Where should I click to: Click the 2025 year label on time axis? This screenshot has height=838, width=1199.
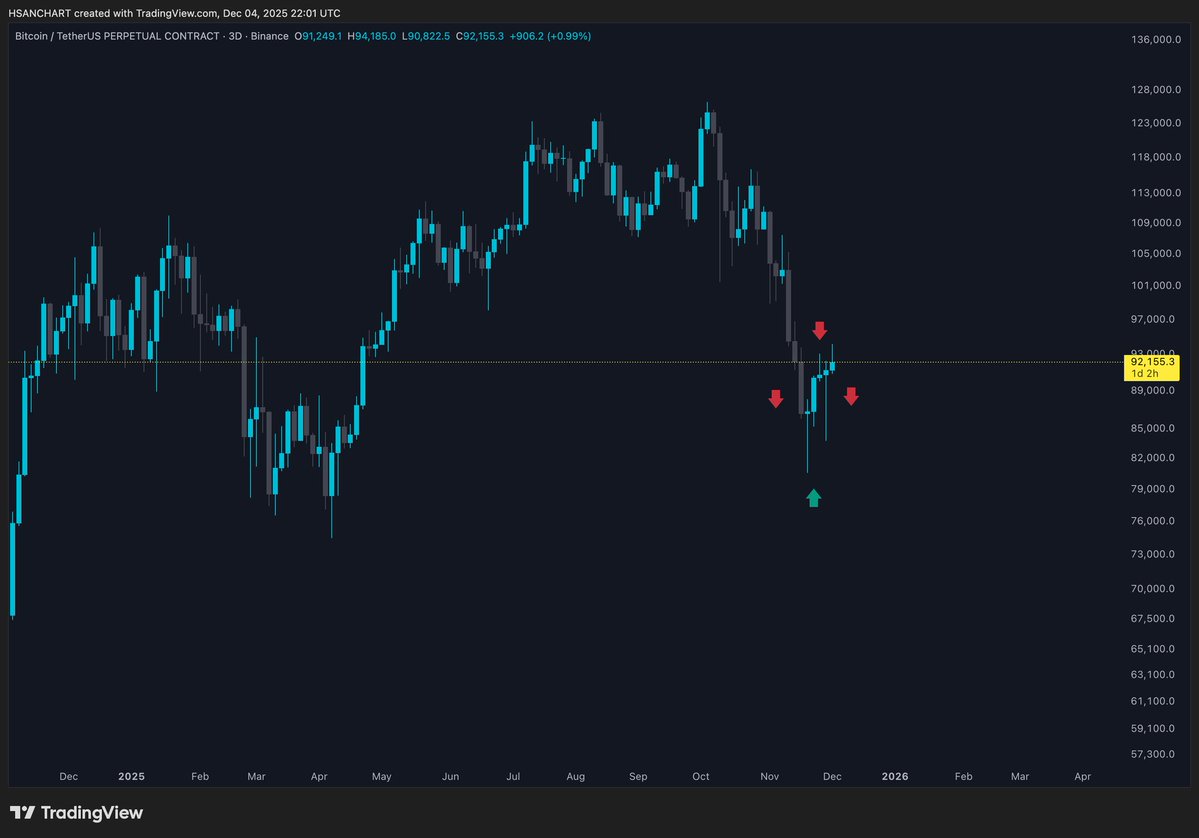(132, 777)
